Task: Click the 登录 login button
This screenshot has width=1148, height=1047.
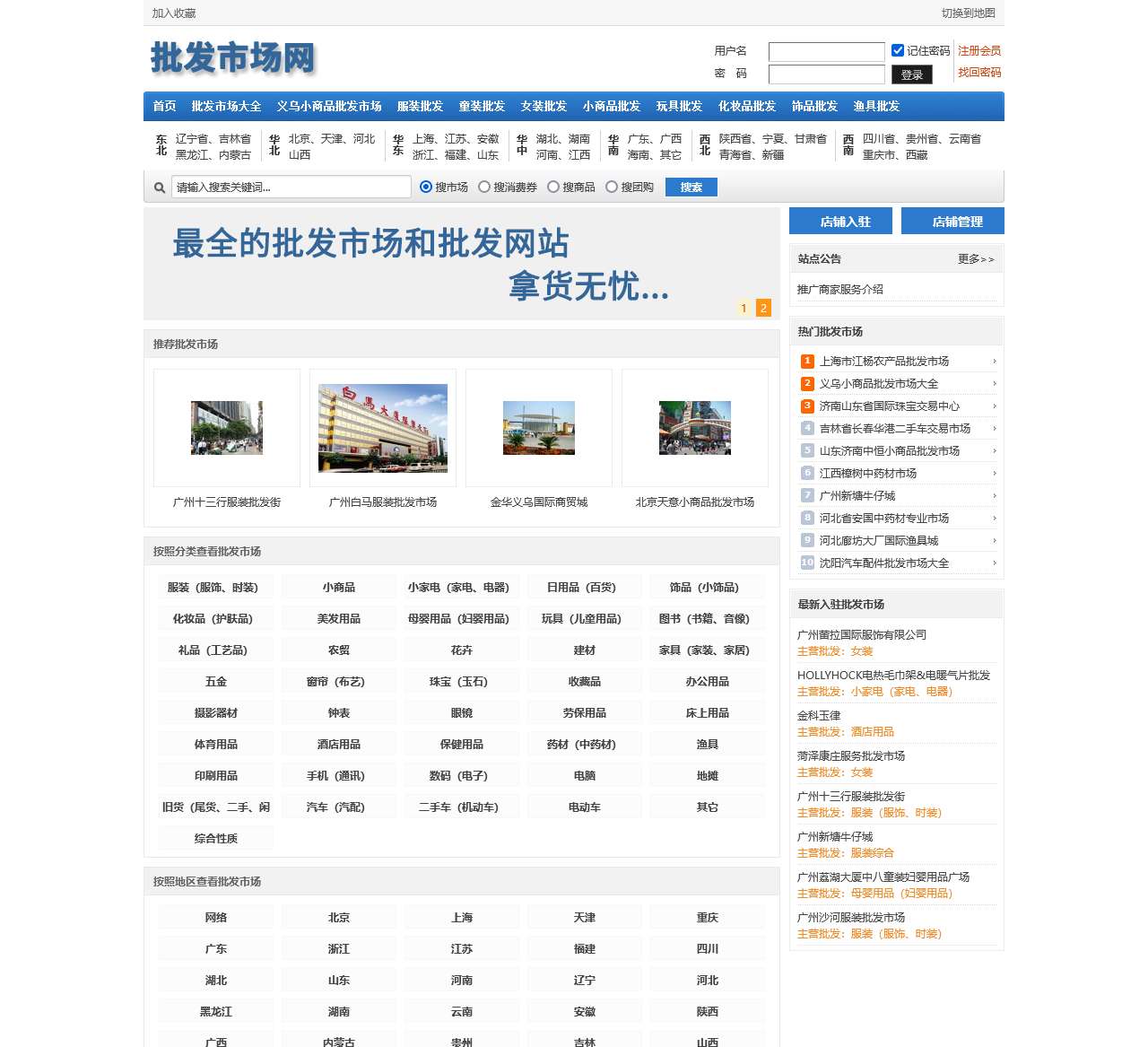Action: click(x=912, y=74)
